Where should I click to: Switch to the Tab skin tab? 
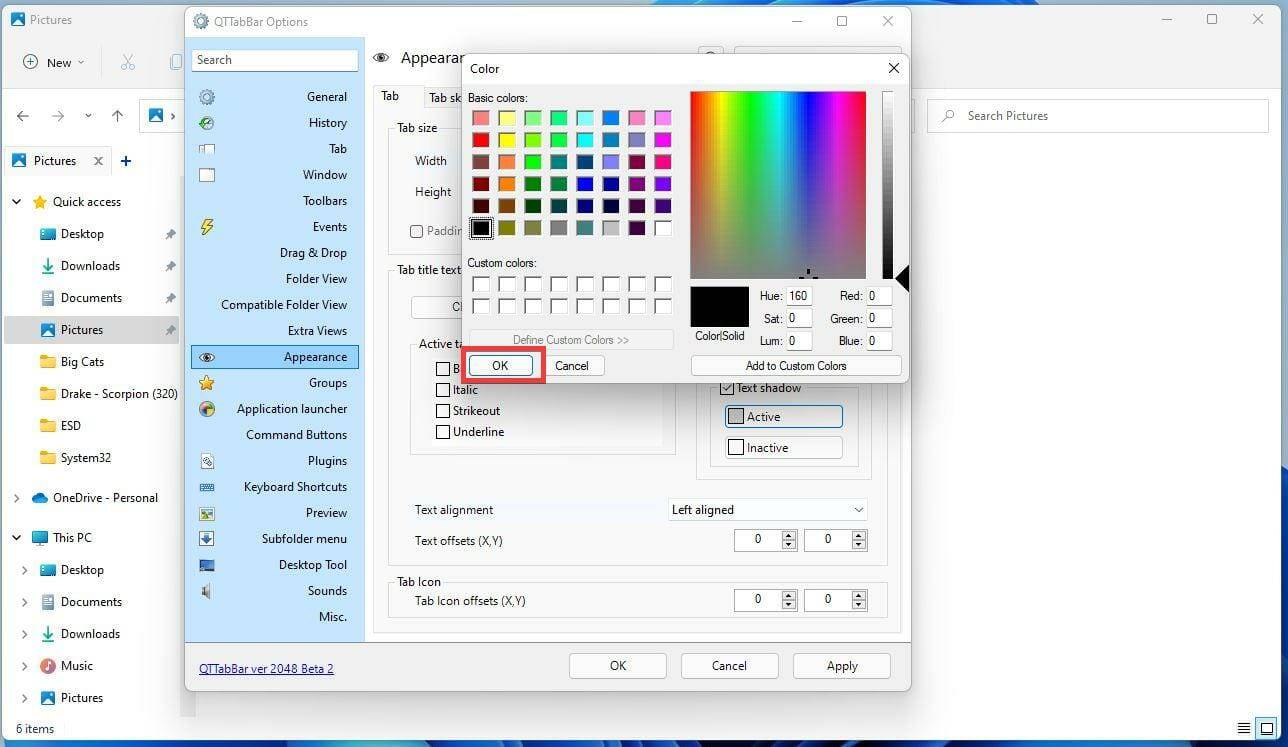click(x=447, y=97)
